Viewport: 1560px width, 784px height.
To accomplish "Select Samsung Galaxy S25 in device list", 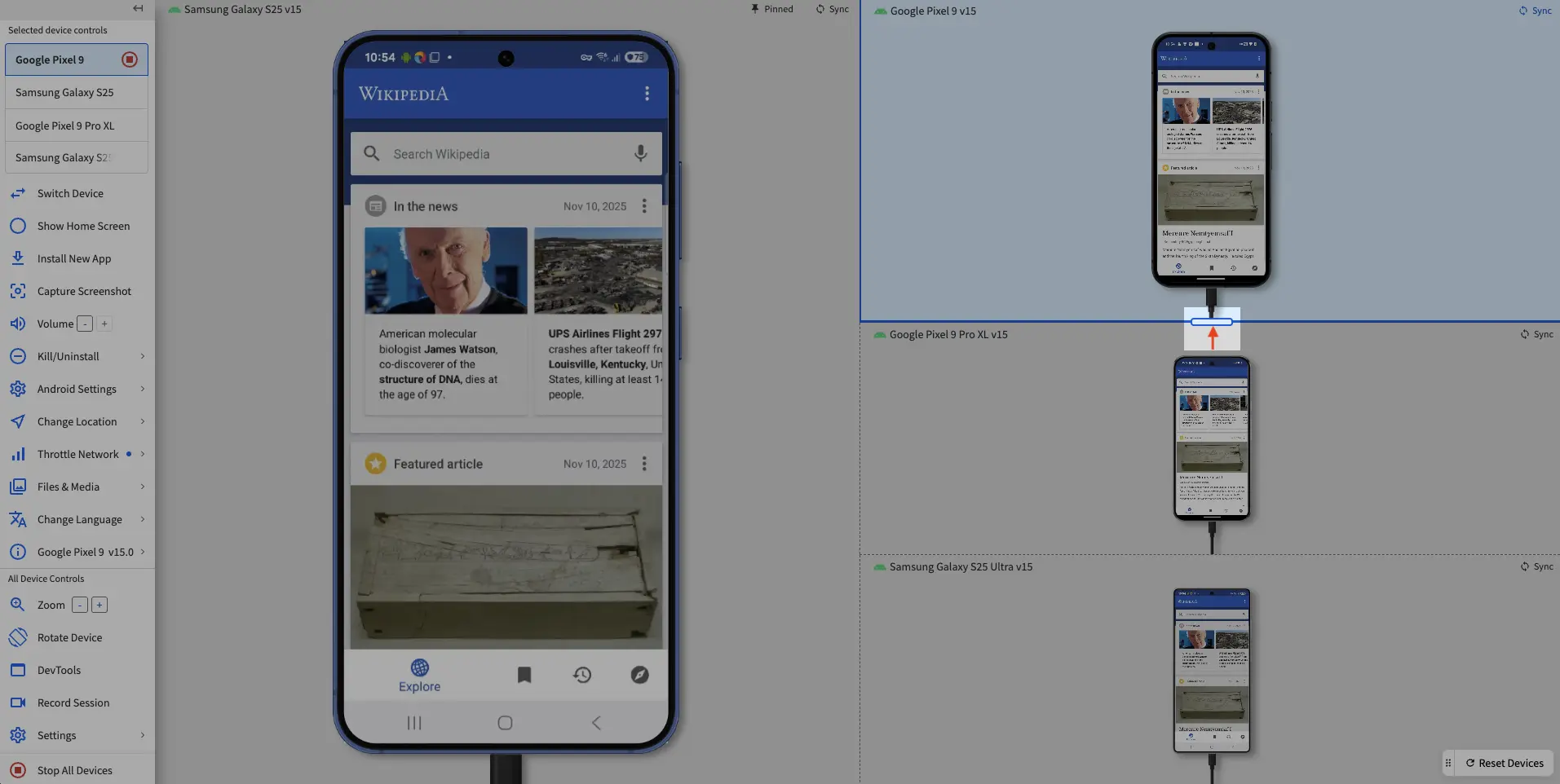I will click(64, 92).
